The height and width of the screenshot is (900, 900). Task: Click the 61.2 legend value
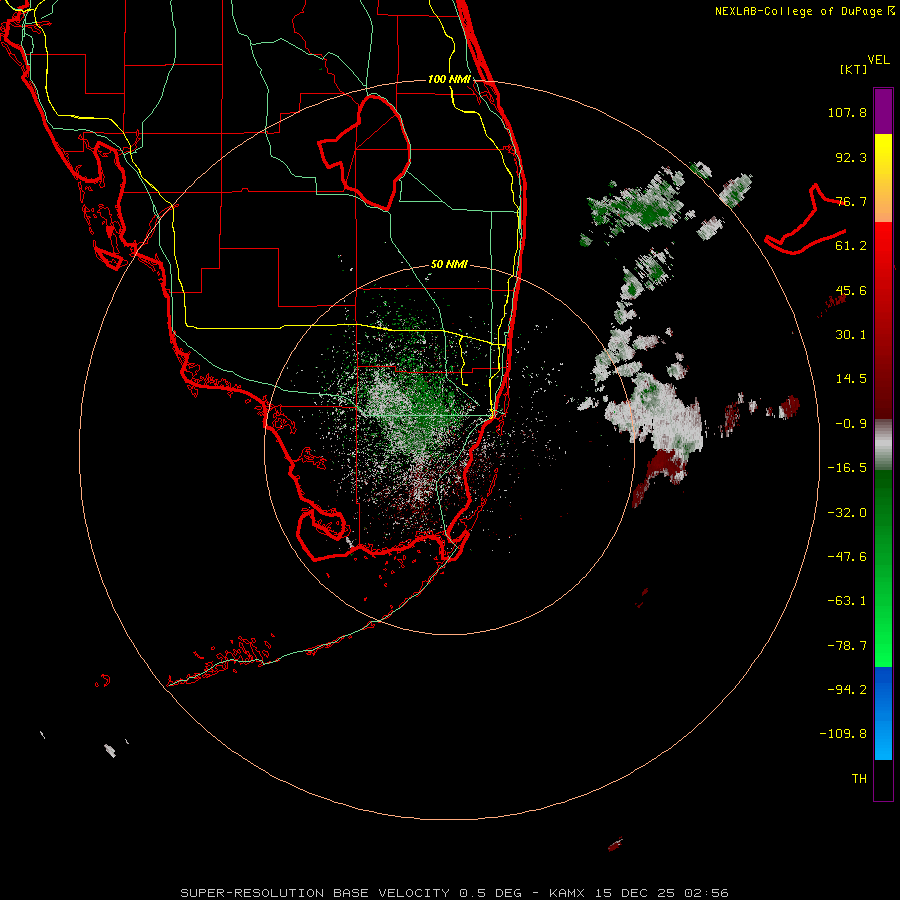point(851,246)
